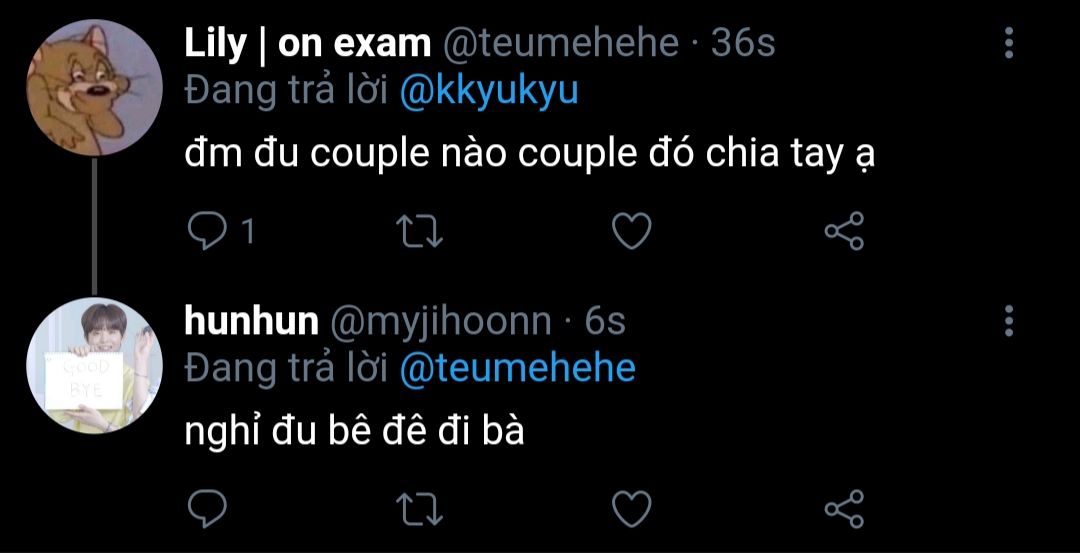Image resolution: width=1080 pixels, height=553 pixels.
Task: Open more options for Lily's tweet
Action: click(x=1009, y=43)
